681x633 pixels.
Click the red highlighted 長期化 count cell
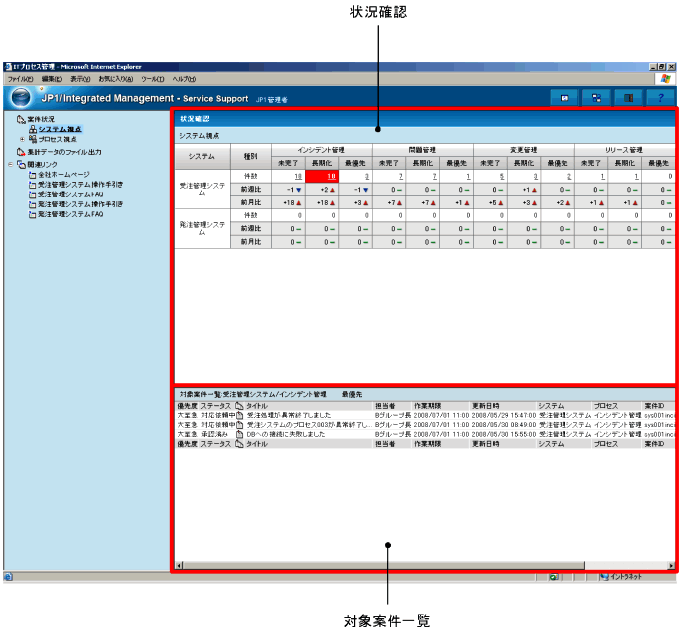coord(325,175)
